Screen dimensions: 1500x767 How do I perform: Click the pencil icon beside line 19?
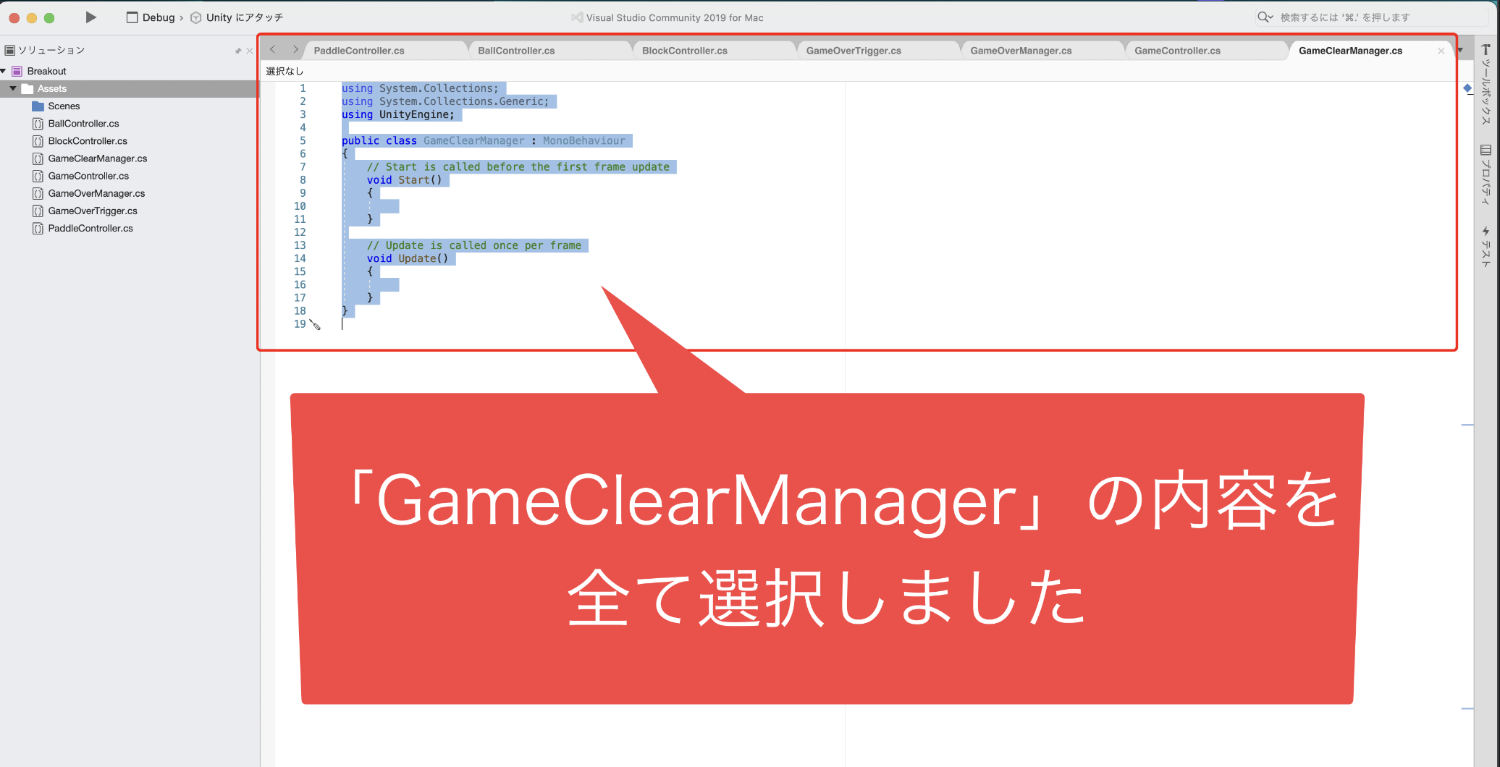pyautogui.click(x=315, y=324)
